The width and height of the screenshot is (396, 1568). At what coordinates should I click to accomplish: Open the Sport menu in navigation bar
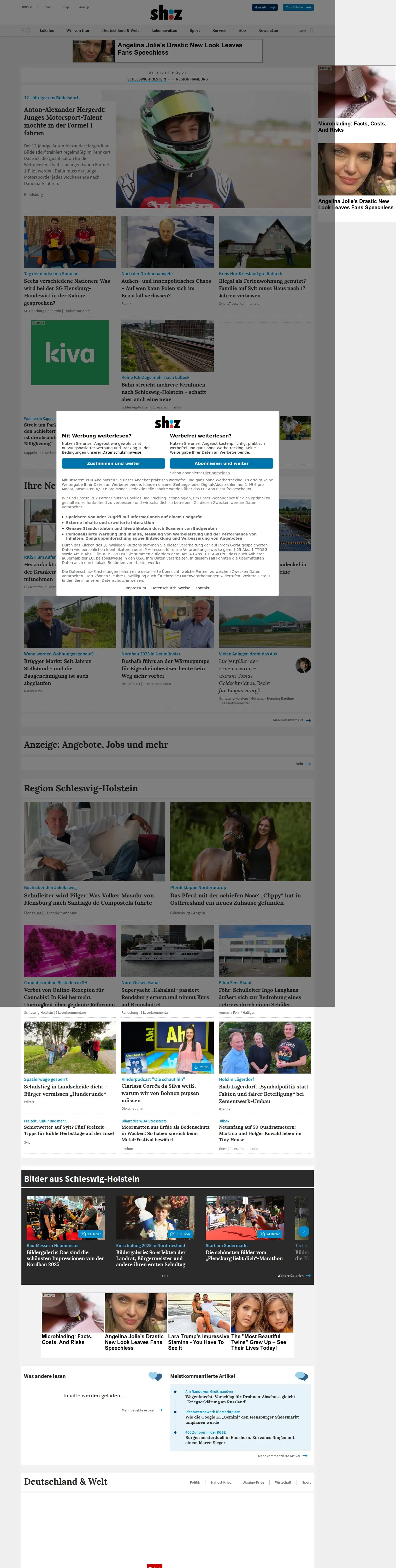point(195,30)
